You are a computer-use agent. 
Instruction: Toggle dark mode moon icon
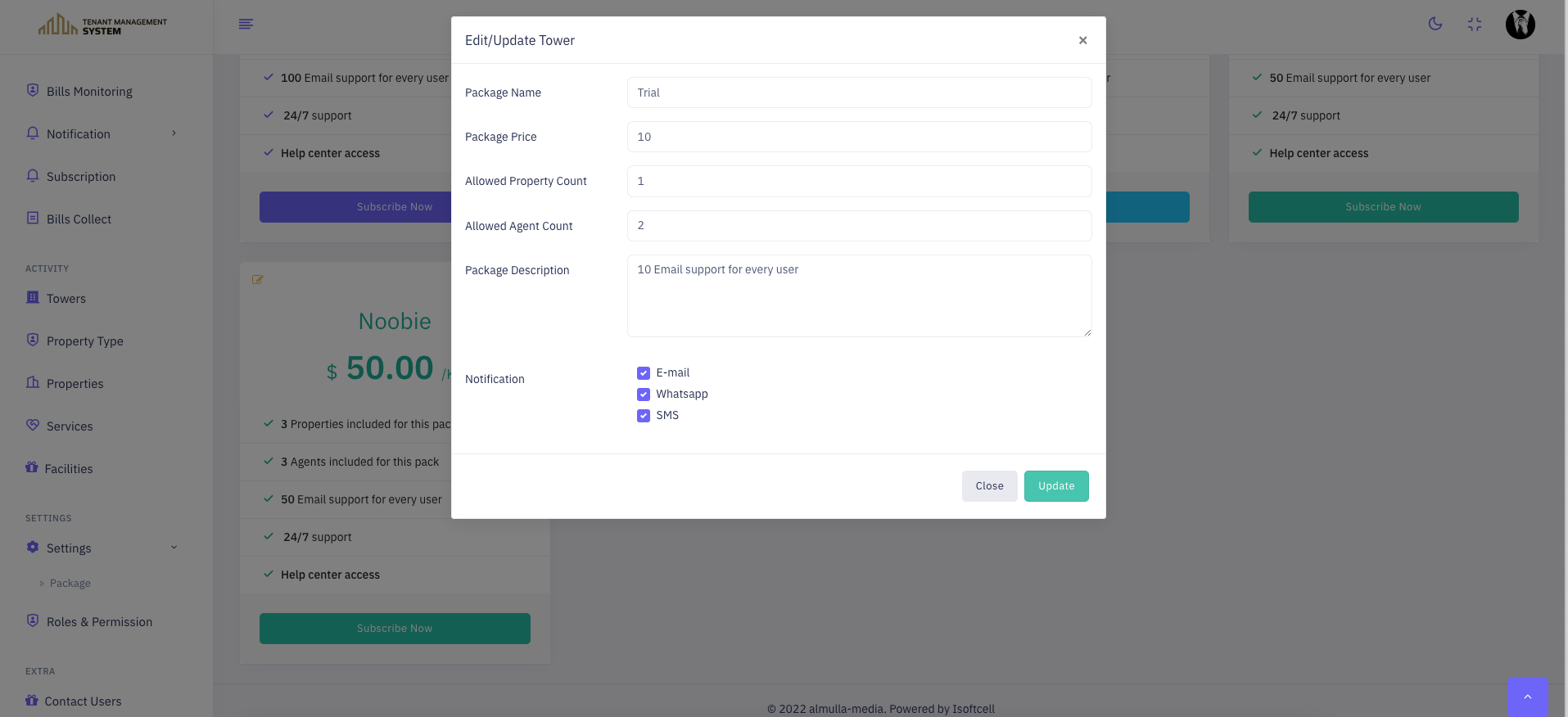tap(1435, 24)
